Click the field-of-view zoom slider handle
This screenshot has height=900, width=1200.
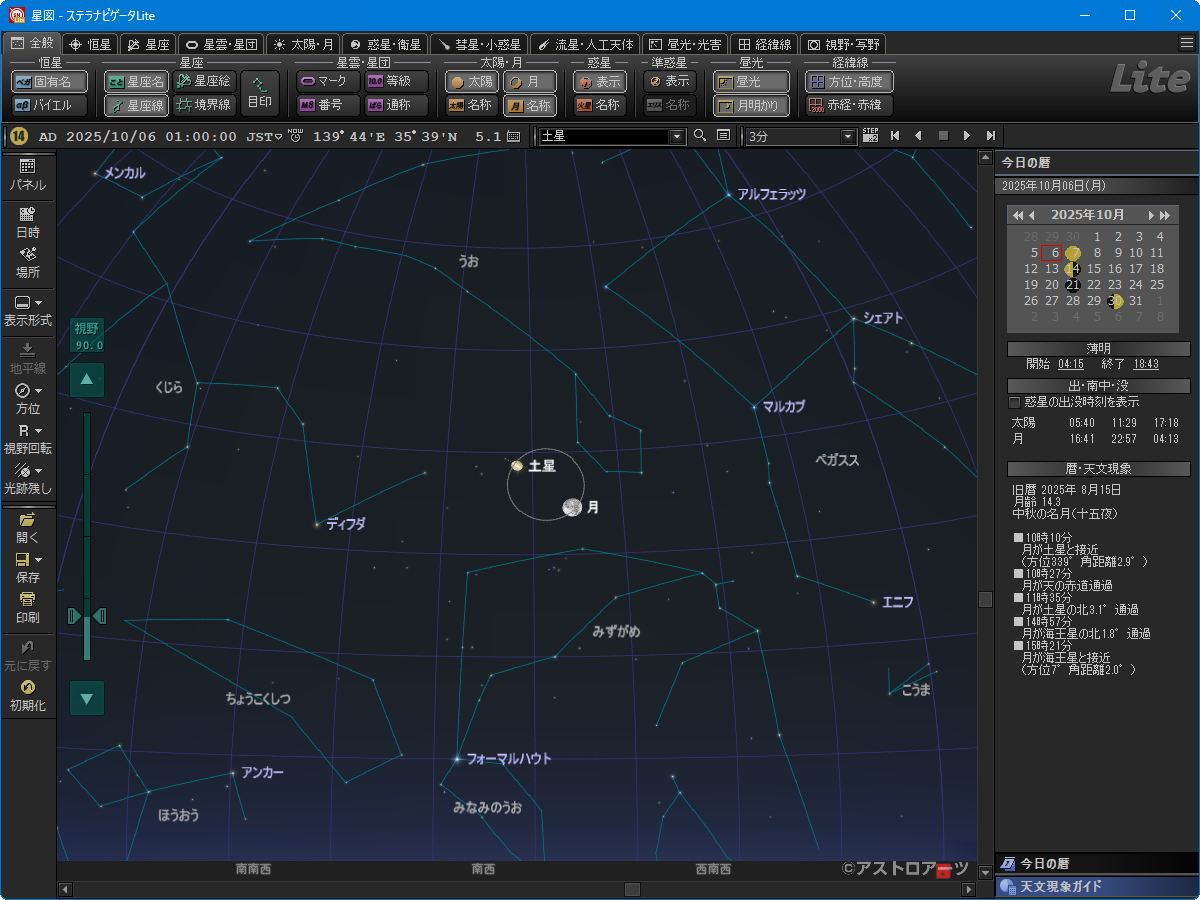click(87, 615)
